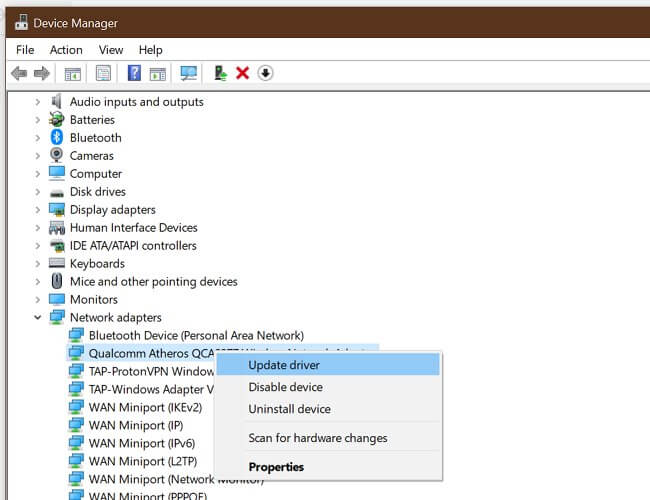Select the IDE ATA/ATAPI controllers label

click(133, 245)
